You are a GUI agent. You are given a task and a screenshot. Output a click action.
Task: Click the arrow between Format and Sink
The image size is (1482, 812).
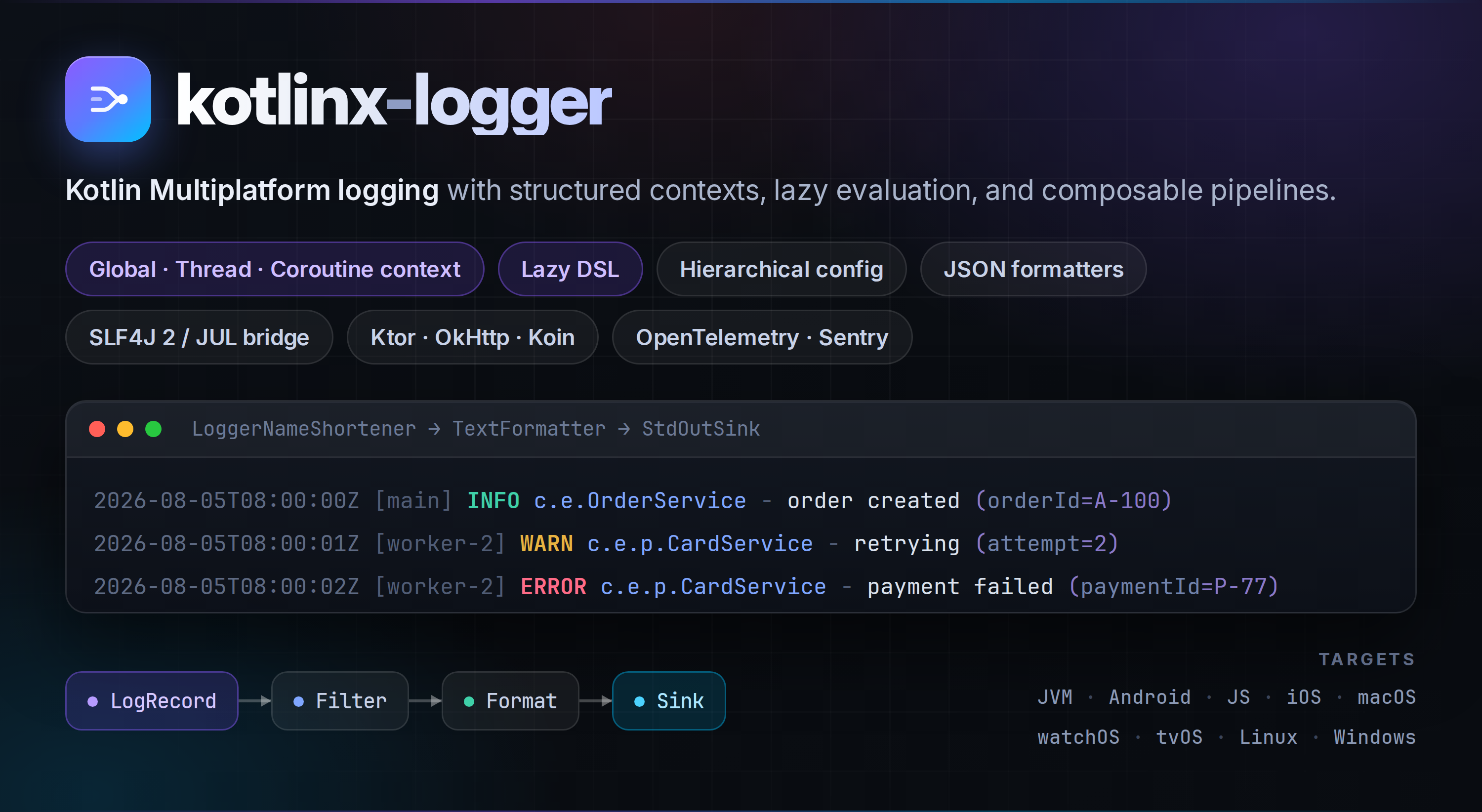coord(595,700)
